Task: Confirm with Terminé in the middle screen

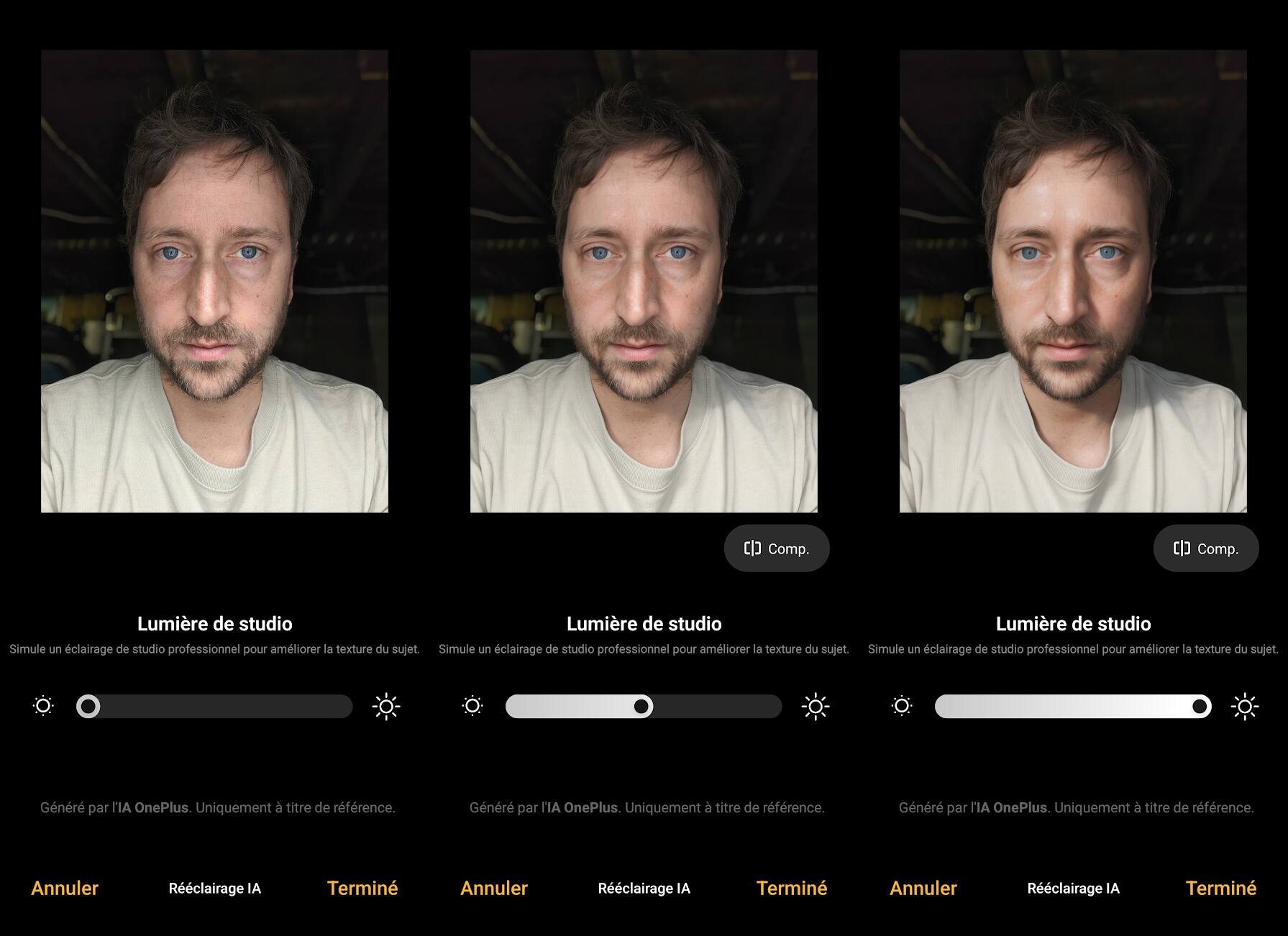Action: 792,889
